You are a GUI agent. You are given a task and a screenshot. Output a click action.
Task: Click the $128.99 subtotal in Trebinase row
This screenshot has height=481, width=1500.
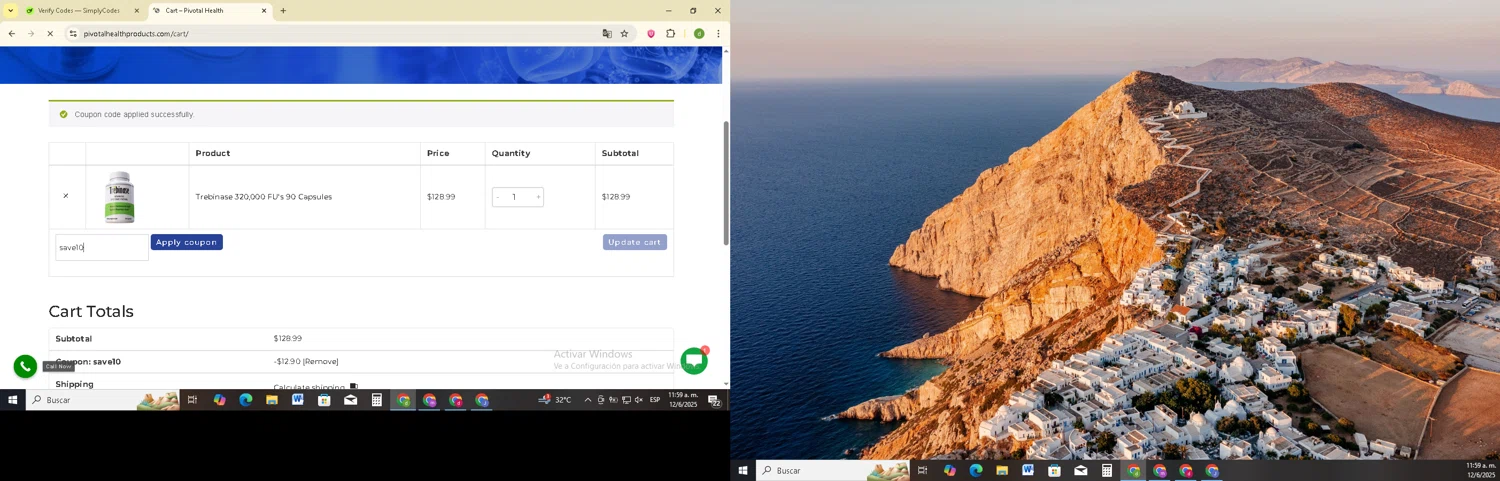click(616, 197)
